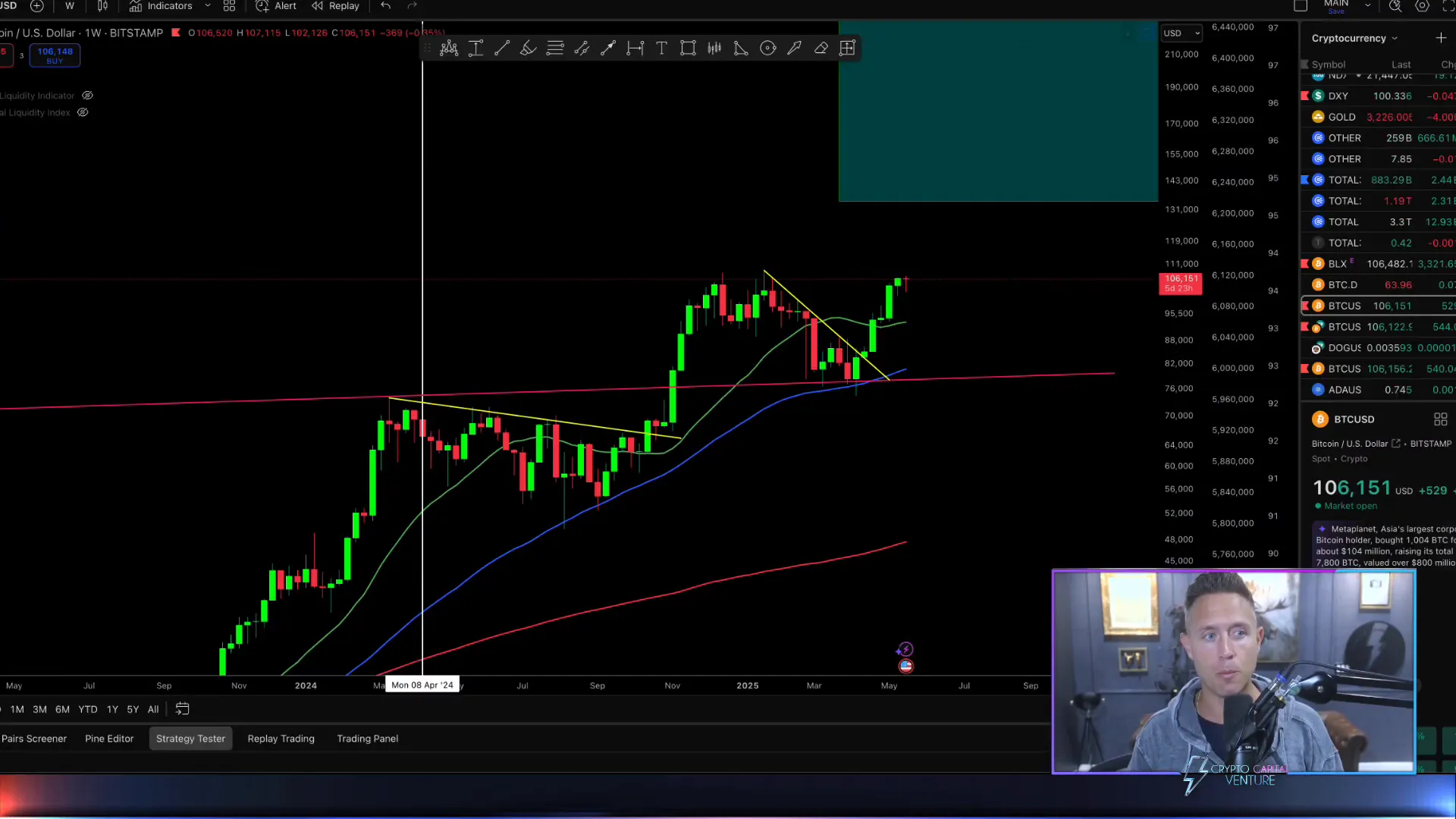Set chart range to 1Y
Image resolution: width=1456 pixels, height=819 pixels.
112,710
